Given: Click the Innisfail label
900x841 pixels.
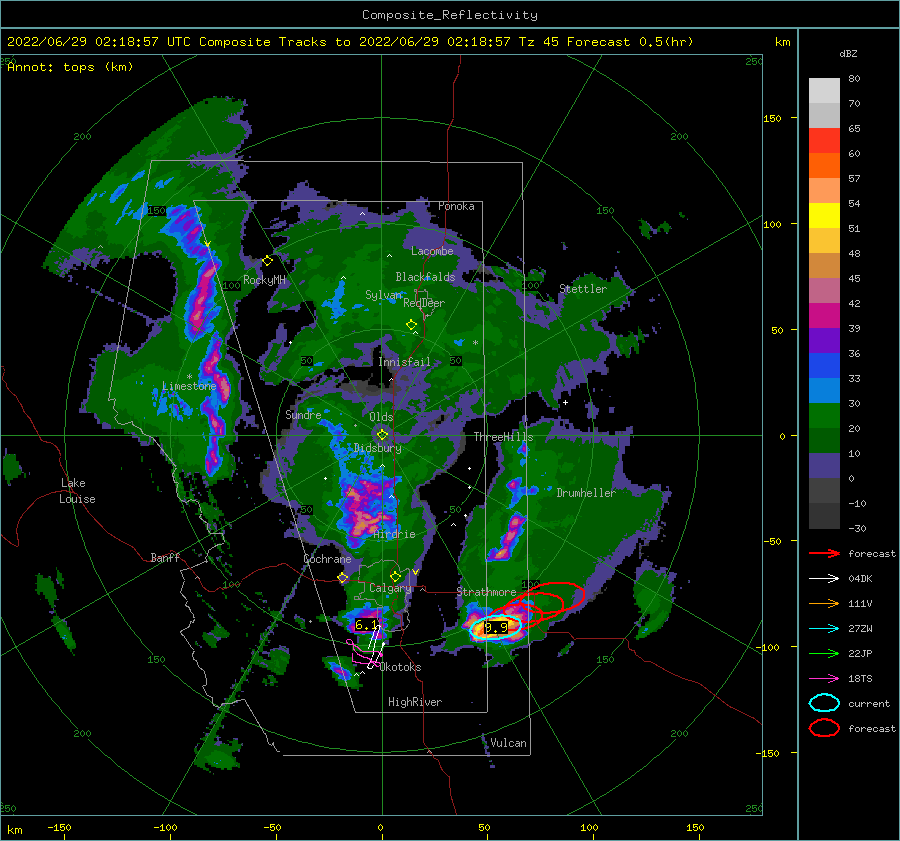Looking at the screenshot, I should tap(404, 362).
